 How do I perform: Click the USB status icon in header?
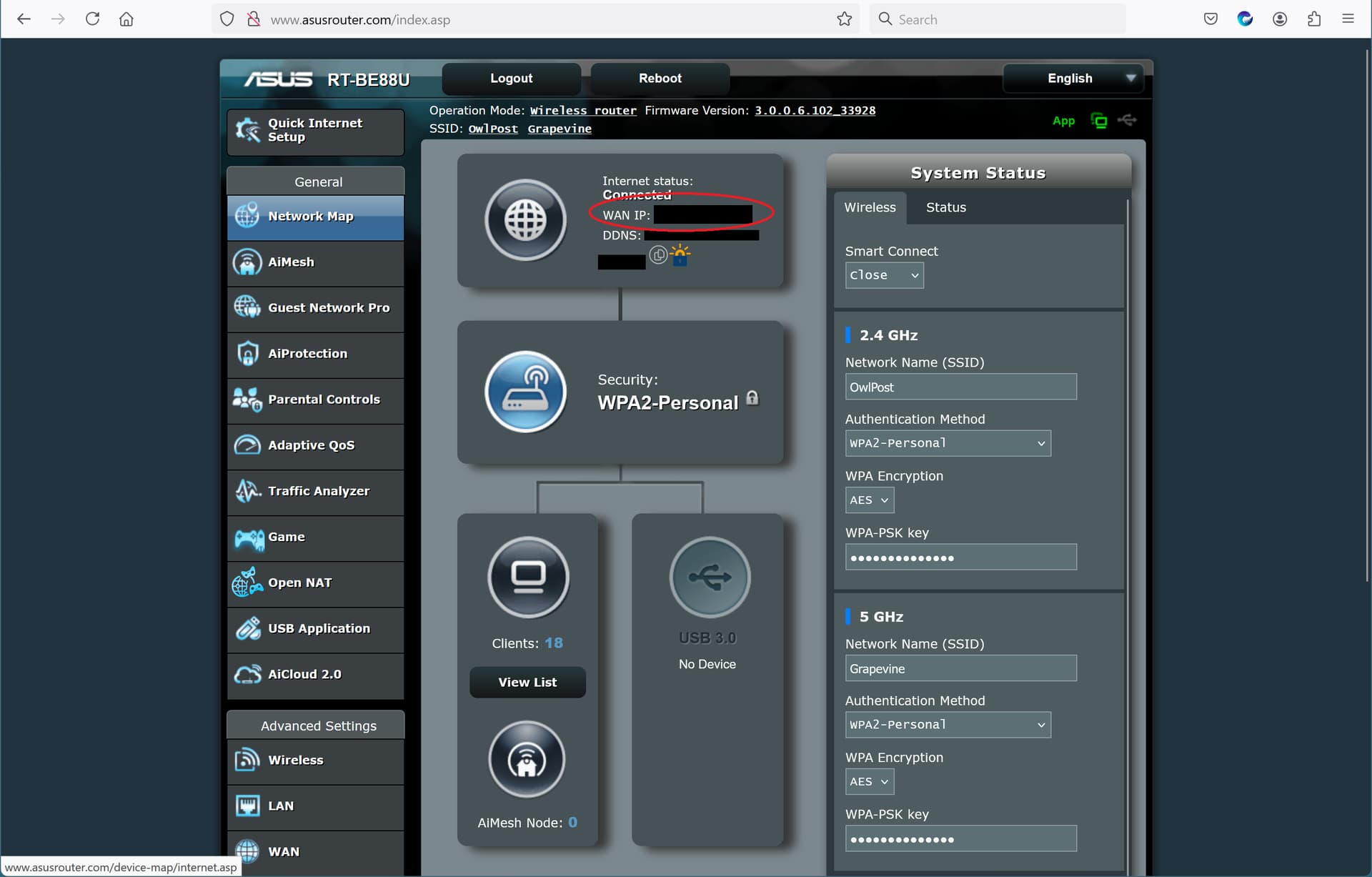1128,120
